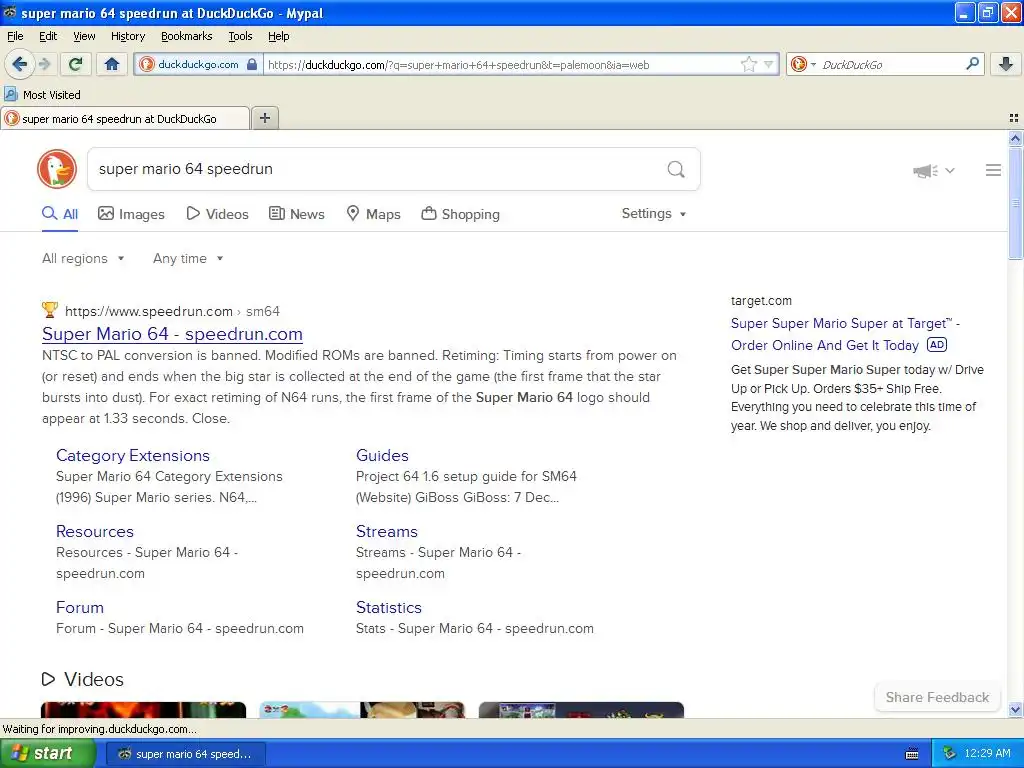Open the browser home page icon
Screen dimensions: 1024x768
pyautogui.click(x=112, y=64)
